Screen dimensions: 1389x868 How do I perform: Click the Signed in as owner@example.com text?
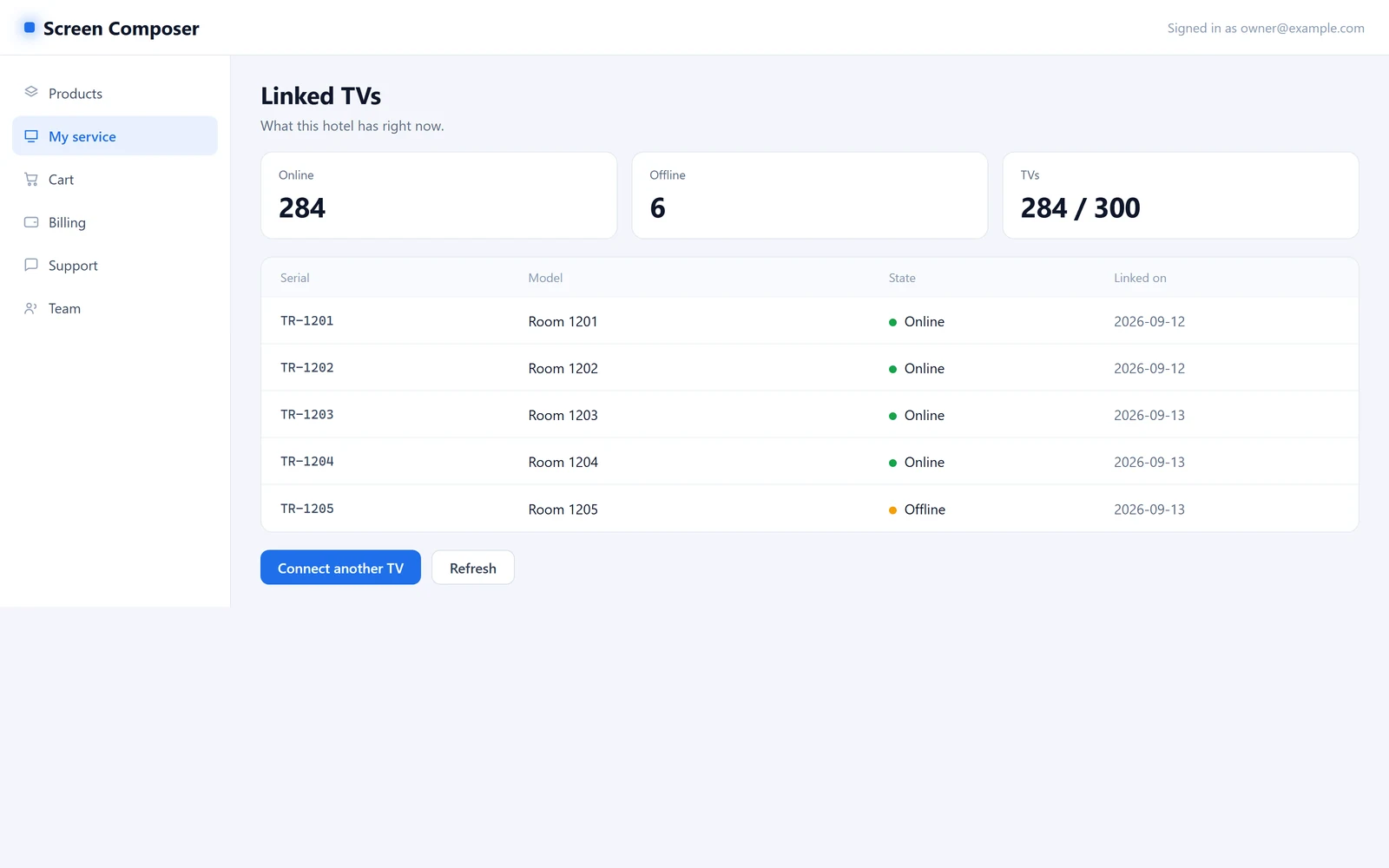tap(1266, 28)
